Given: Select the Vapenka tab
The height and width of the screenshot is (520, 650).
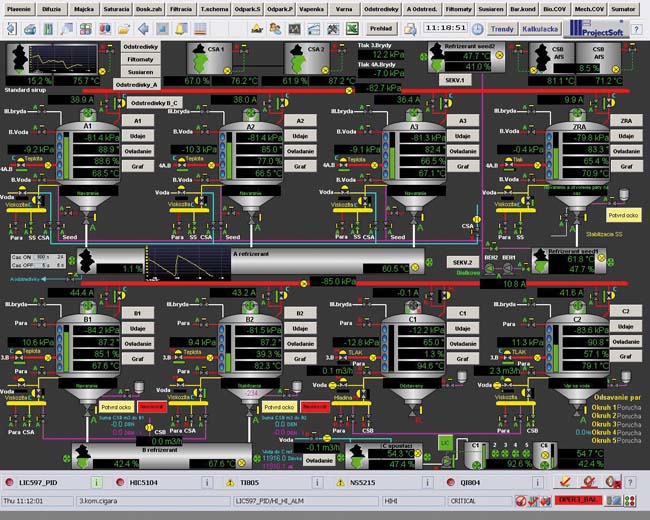Looking at the screenshot, I should pyautogui.click(x=311, y=9).
